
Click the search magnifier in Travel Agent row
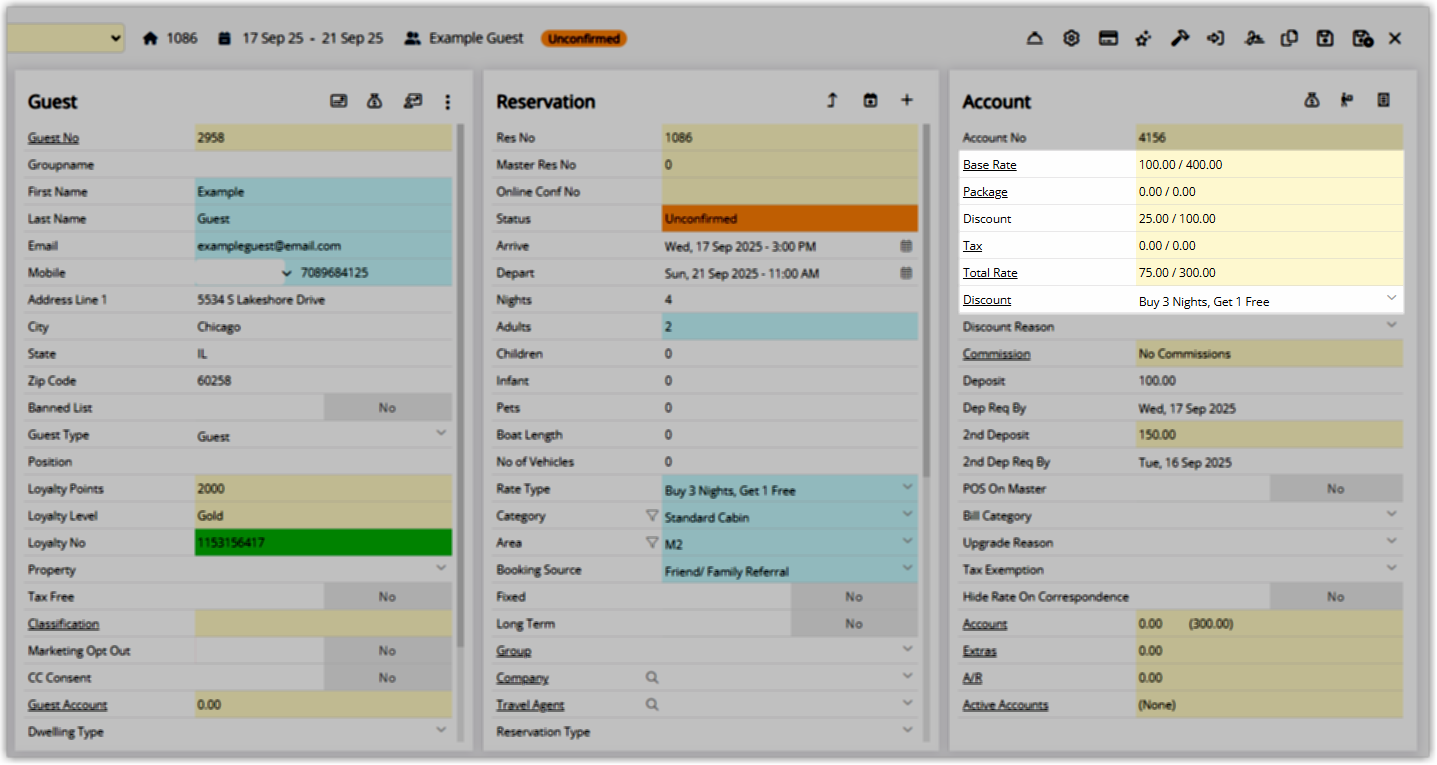652,704
